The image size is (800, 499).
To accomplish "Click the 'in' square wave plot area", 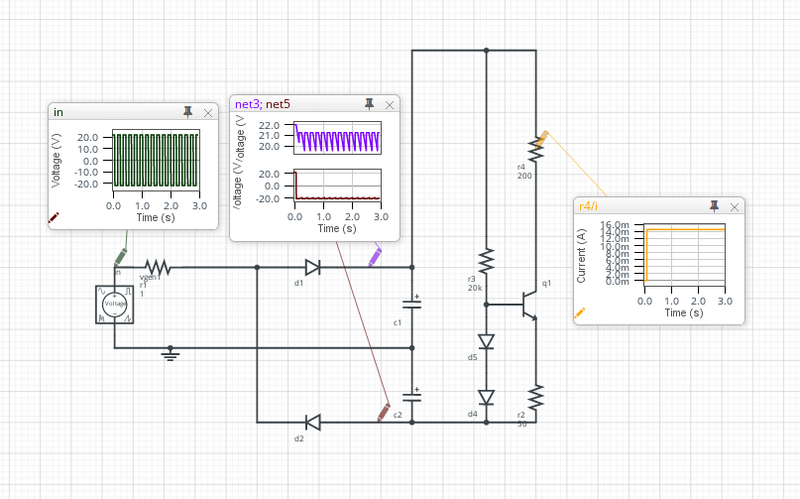I will 156,160.
